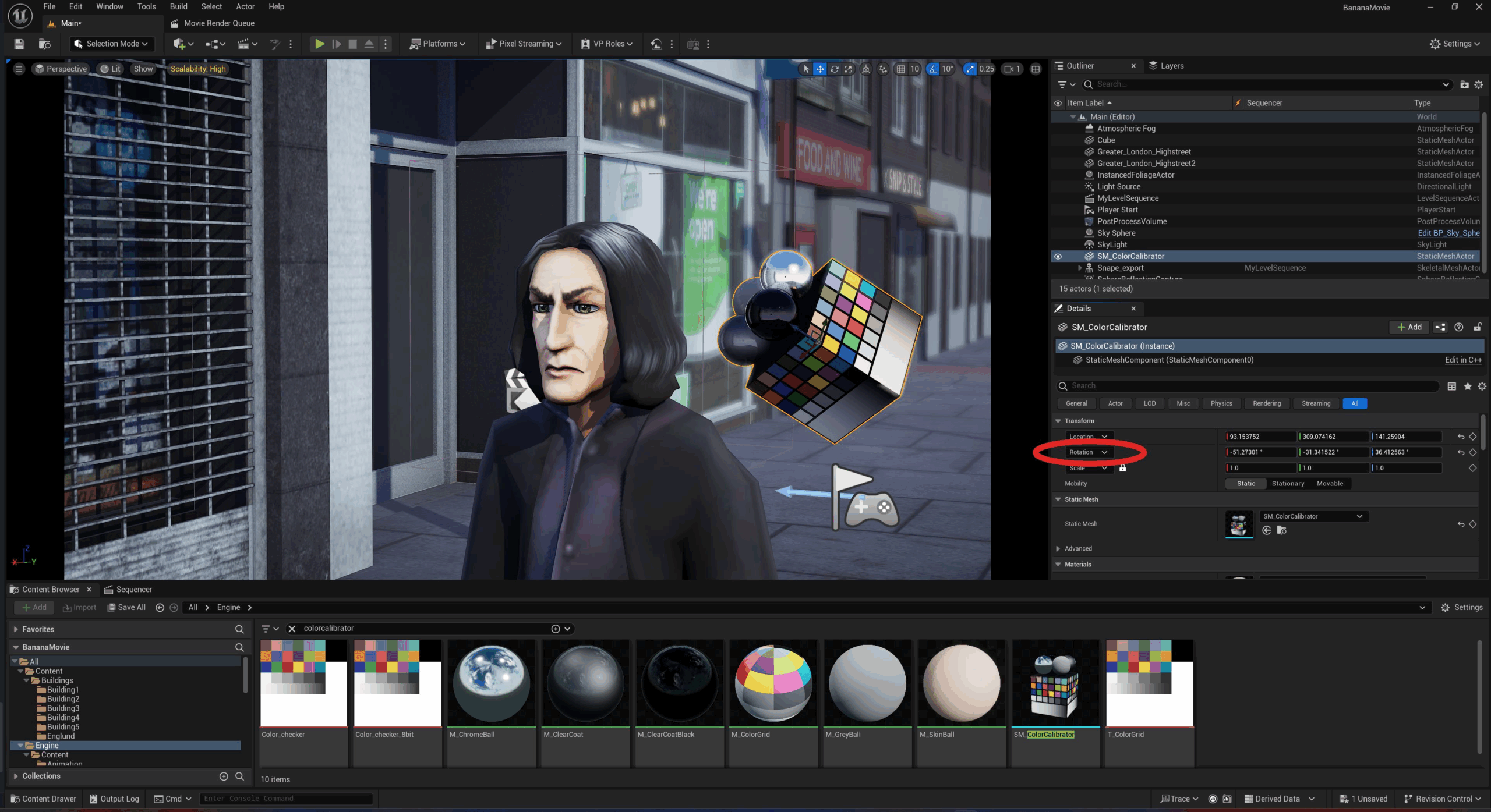Viewport: 1491px width, 812px height.
Task: Reset Rotation to default arrow icon
Action: tap(1461, 452)
